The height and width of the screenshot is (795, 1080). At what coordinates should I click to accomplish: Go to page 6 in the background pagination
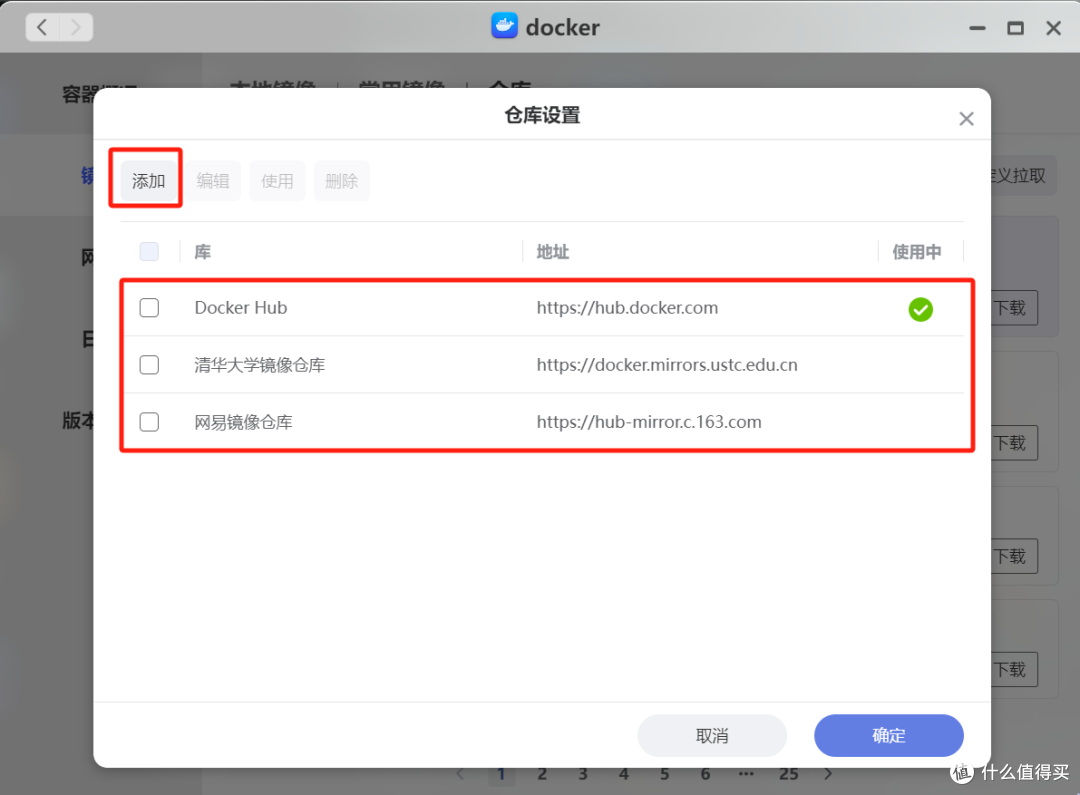[x=705, y=774]
